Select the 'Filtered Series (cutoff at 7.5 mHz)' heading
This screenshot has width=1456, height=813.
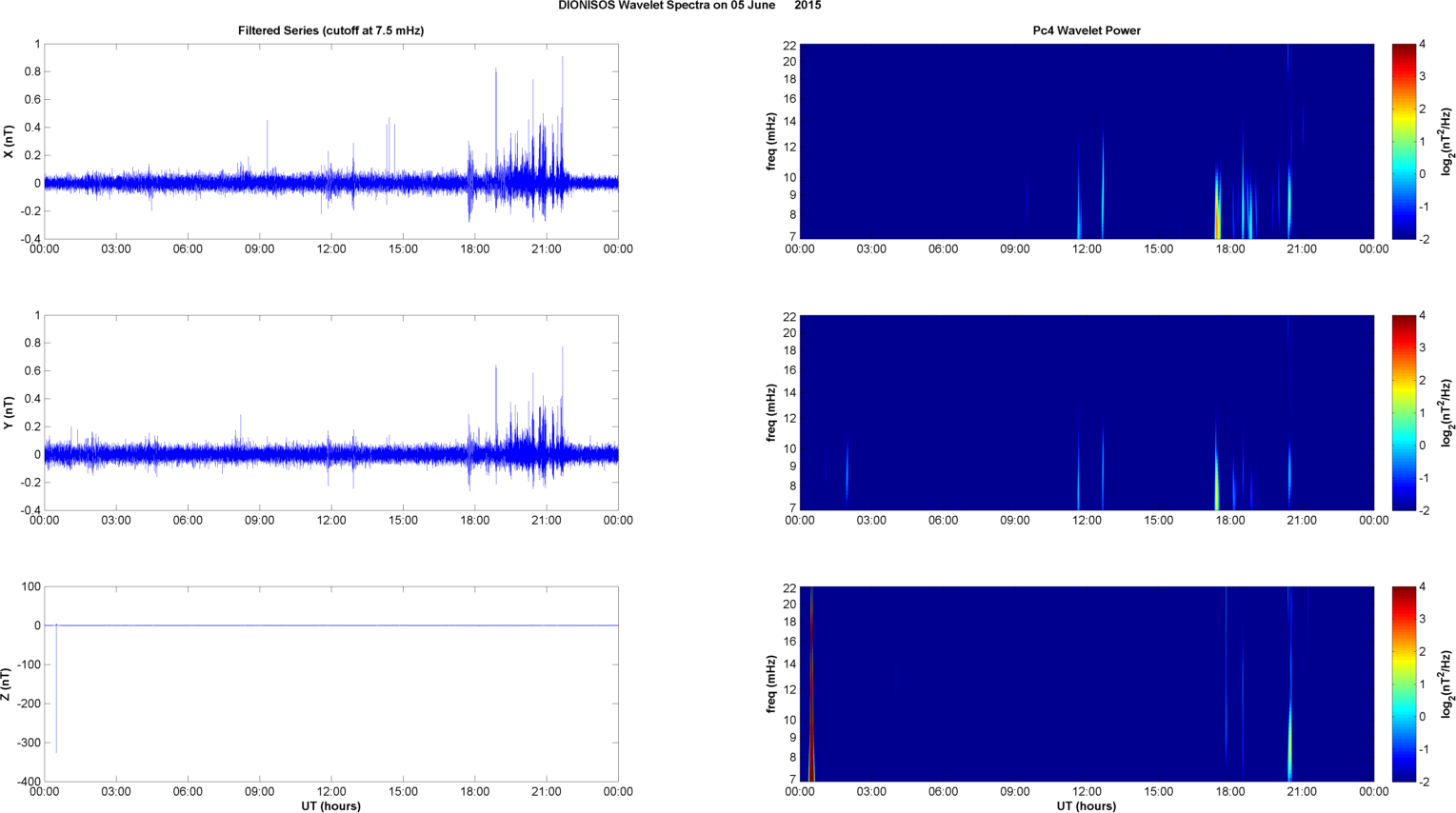(331, 30)
